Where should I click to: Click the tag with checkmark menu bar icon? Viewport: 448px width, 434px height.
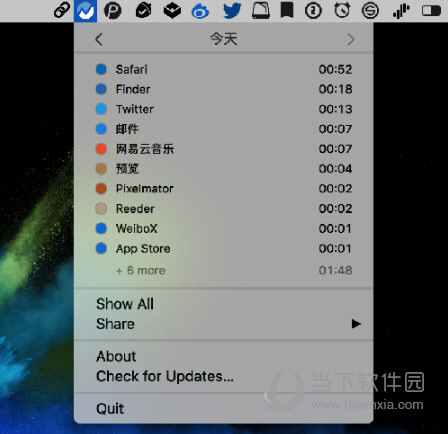tap(144, 10)
